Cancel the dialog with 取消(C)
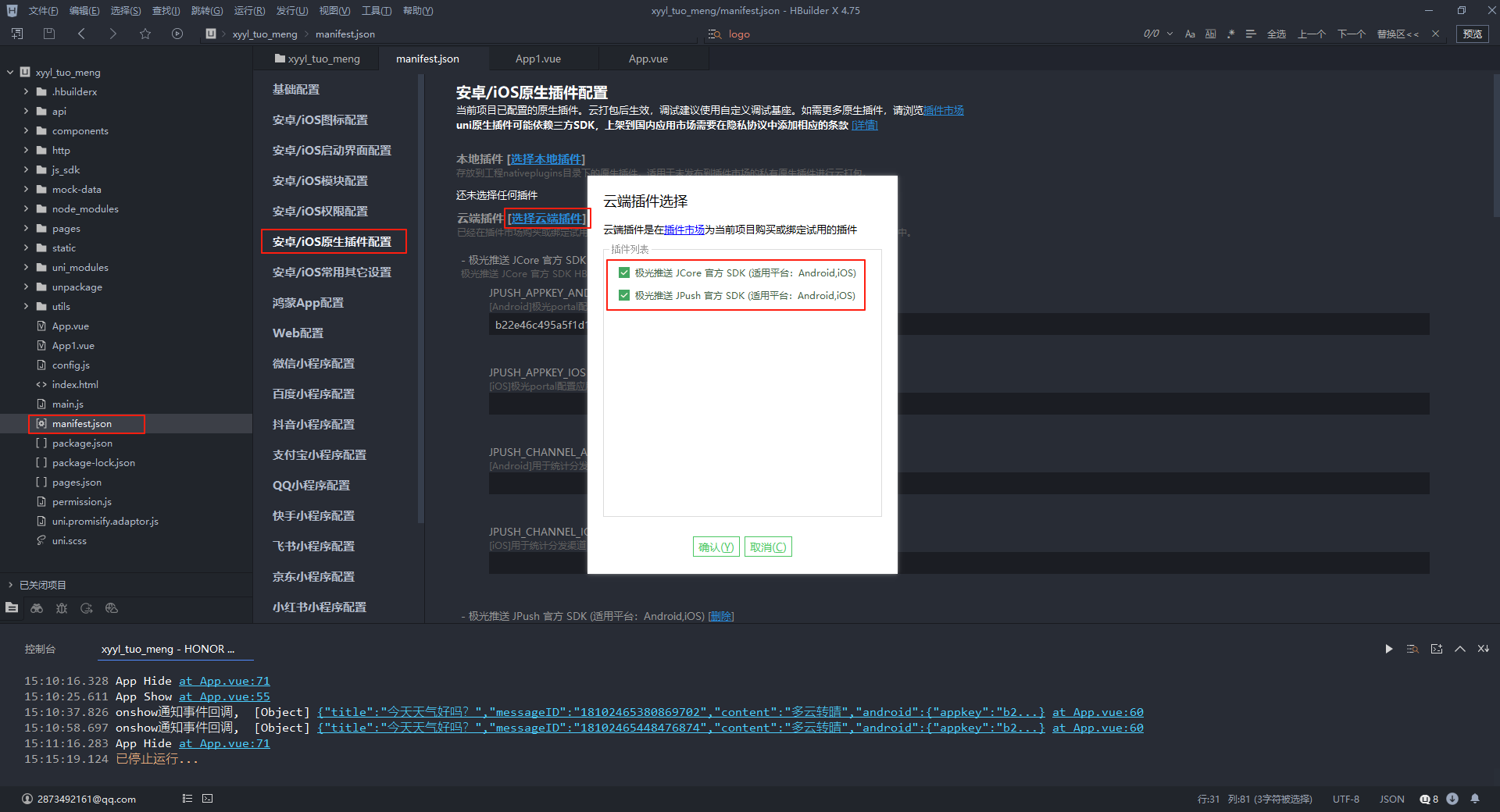1500x812 pixels. point(768,547)
